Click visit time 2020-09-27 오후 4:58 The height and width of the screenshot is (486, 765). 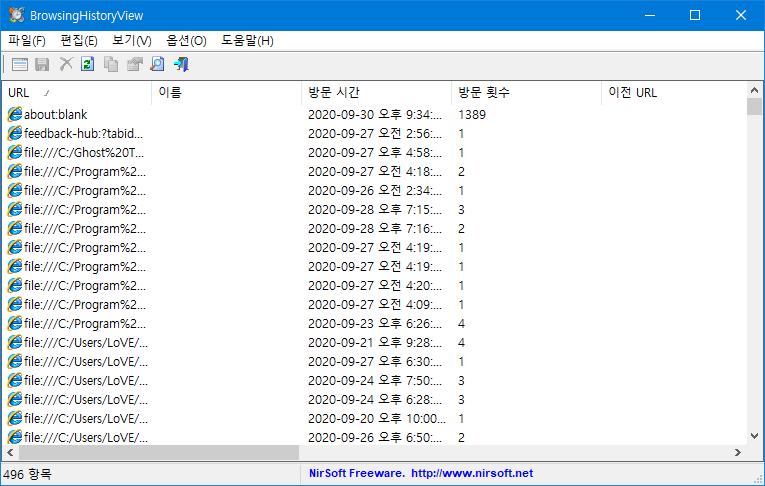point(375,152)
